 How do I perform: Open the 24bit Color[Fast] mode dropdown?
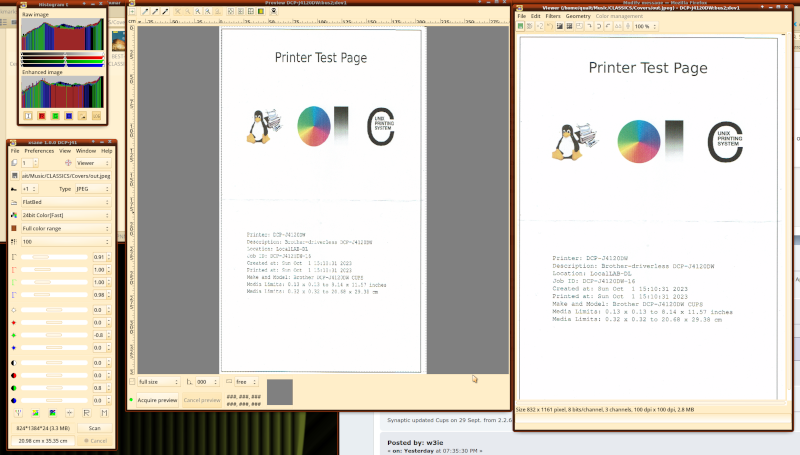click(65, 214)
